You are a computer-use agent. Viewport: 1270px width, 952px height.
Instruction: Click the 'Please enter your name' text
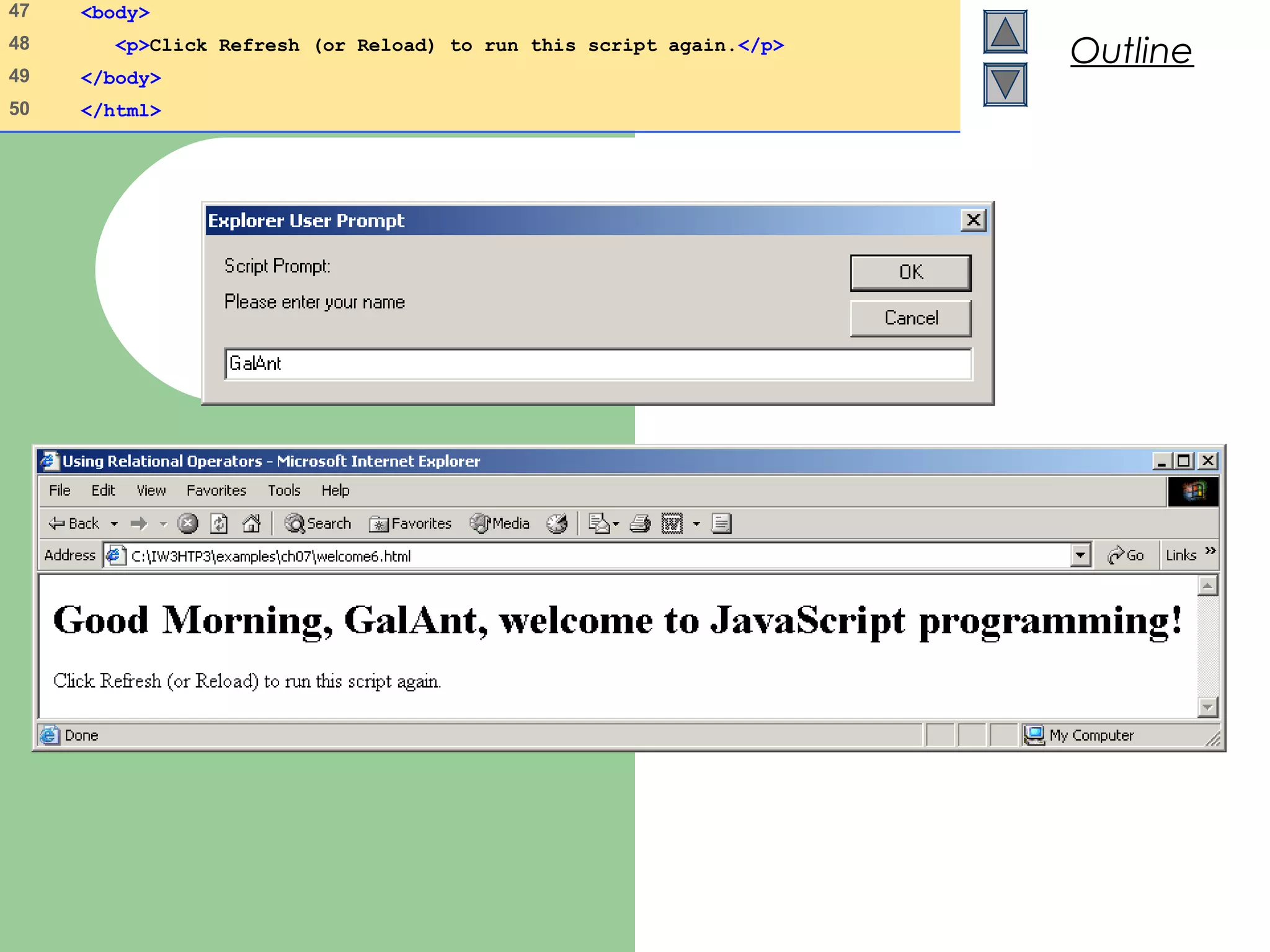pyautogui.click(x=314, y=302)
